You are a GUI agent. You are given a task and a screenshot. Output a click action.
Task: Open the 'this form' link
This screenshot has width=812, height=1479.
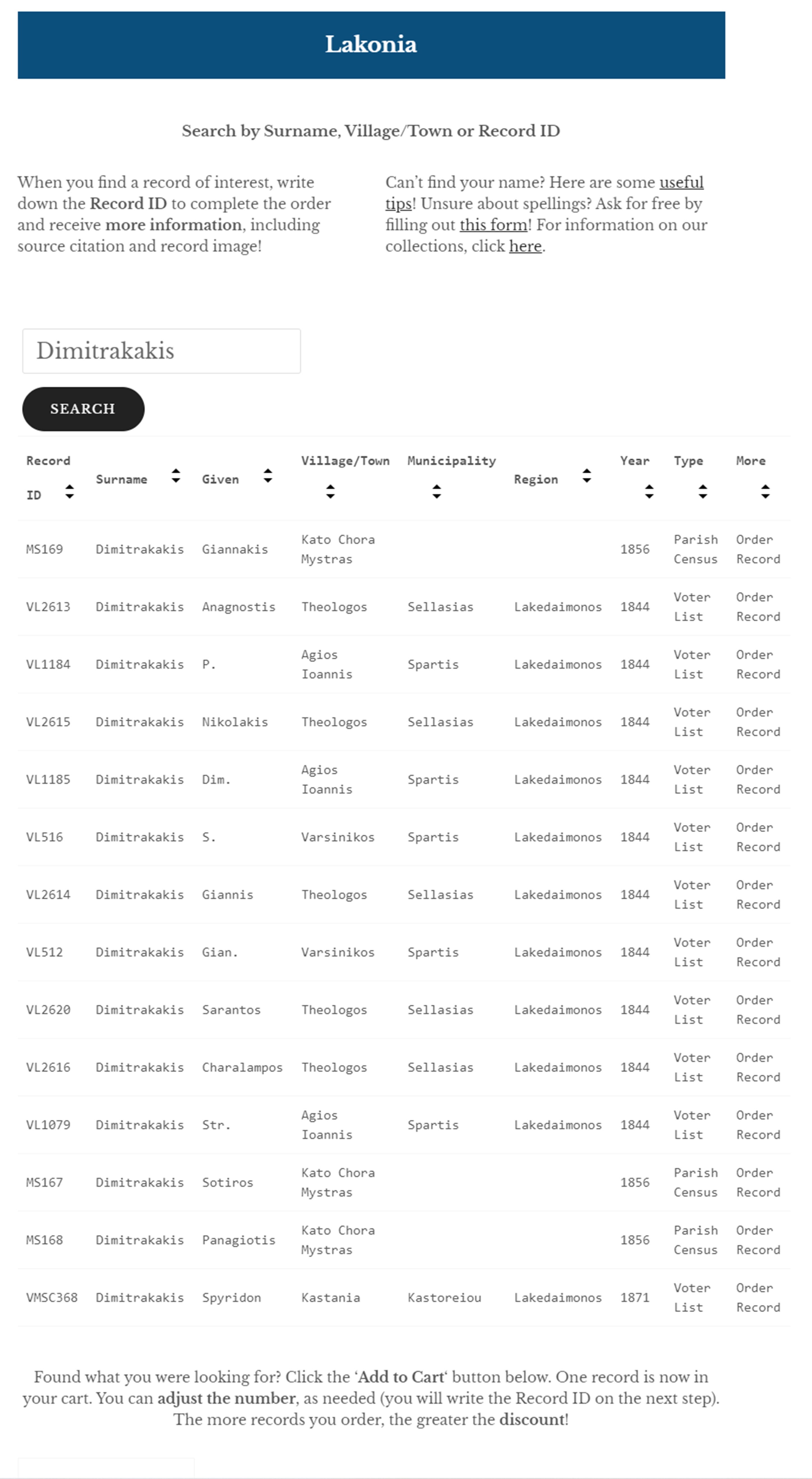493,225
